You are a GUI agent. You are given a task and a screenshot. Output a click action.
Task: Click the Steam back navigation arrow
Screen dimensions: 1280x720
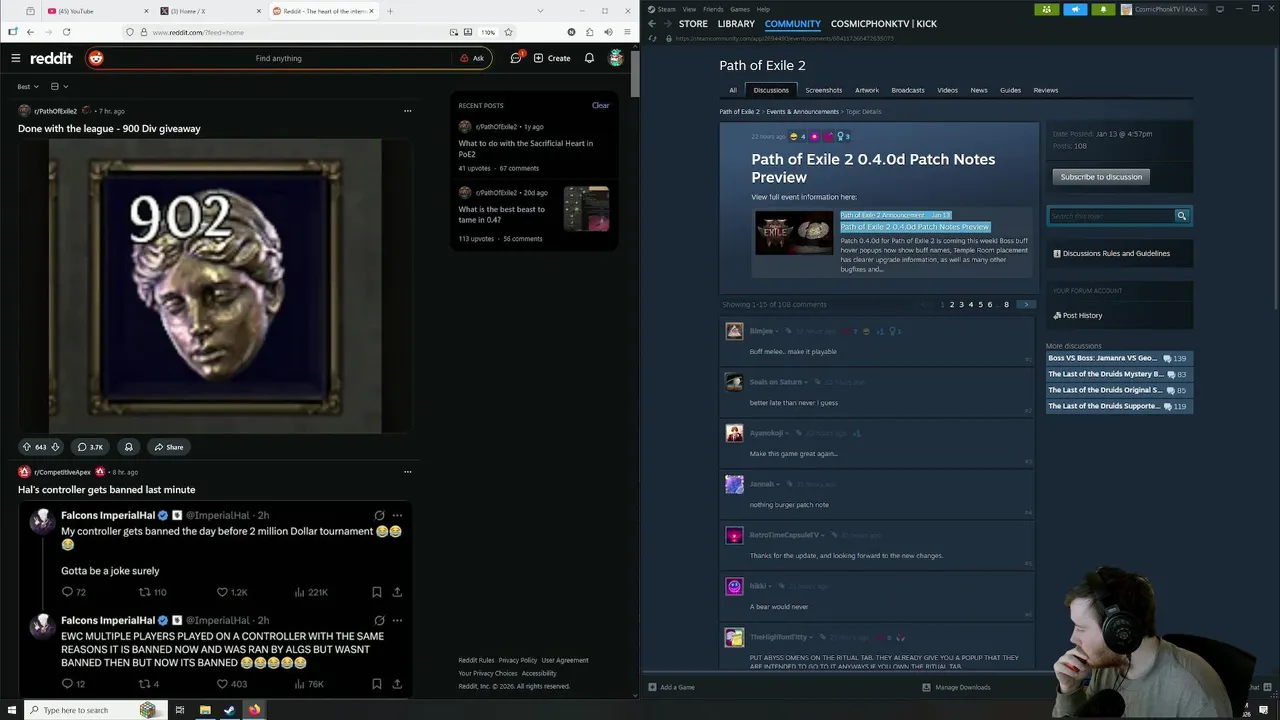point(652,24)
